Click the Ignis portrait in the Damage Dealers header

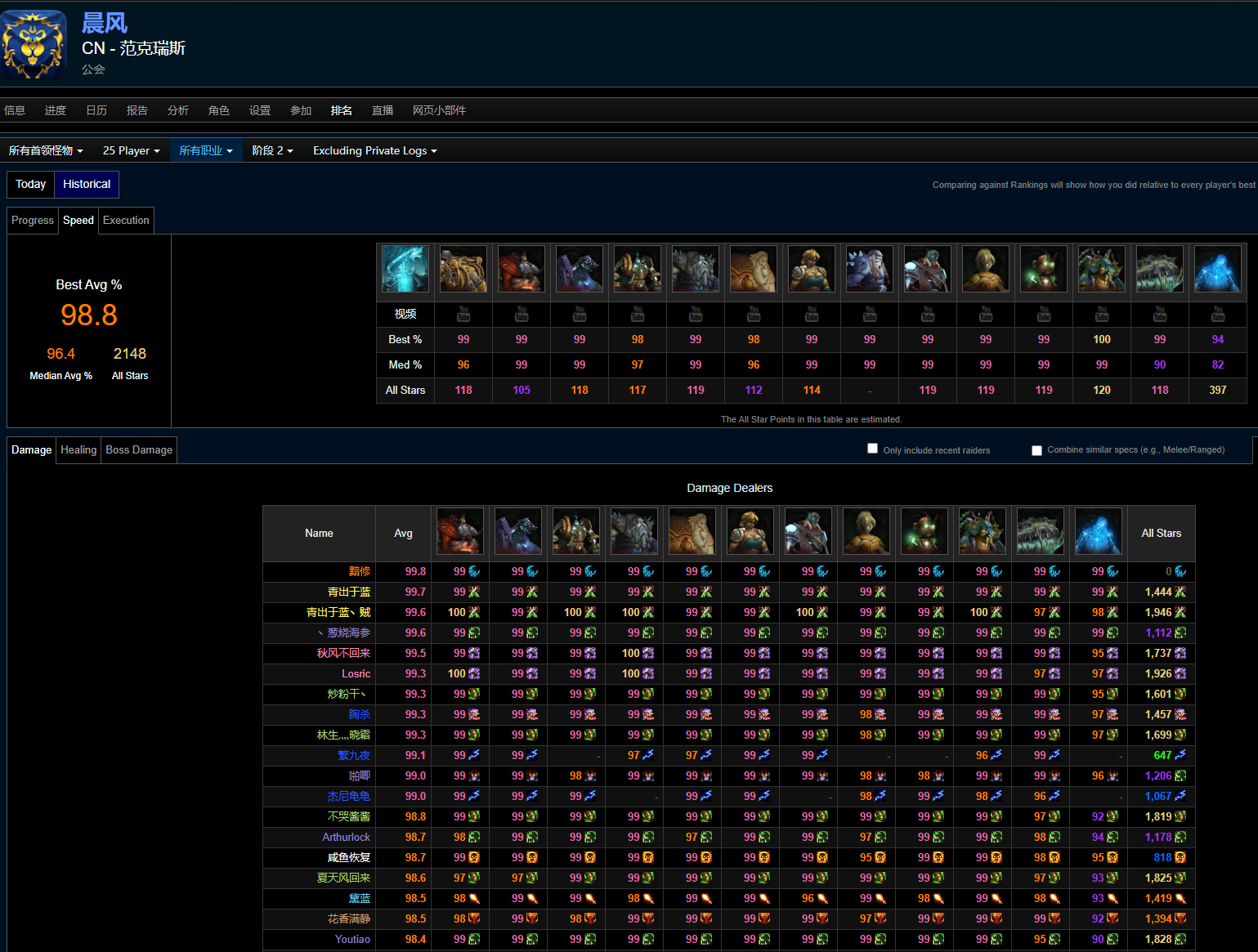[x=460, y=531]
